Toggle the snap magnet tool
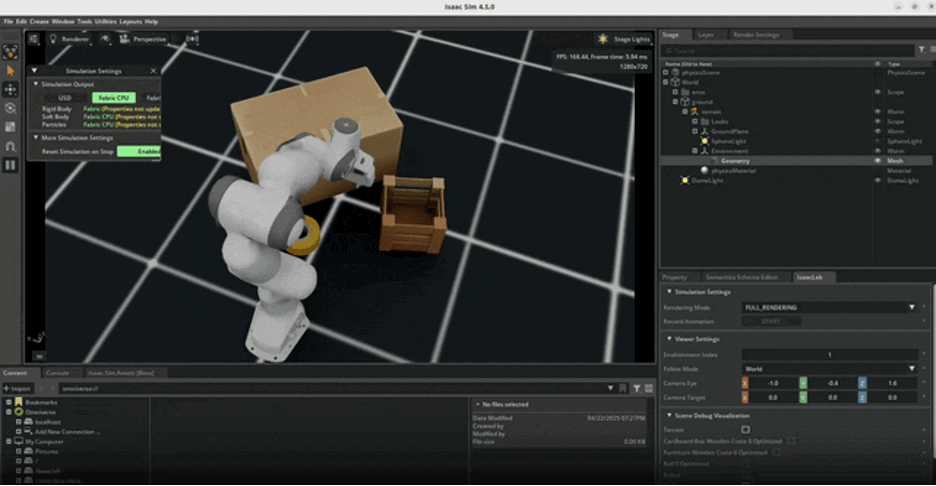The image size is (936, 486). [11, 146]
